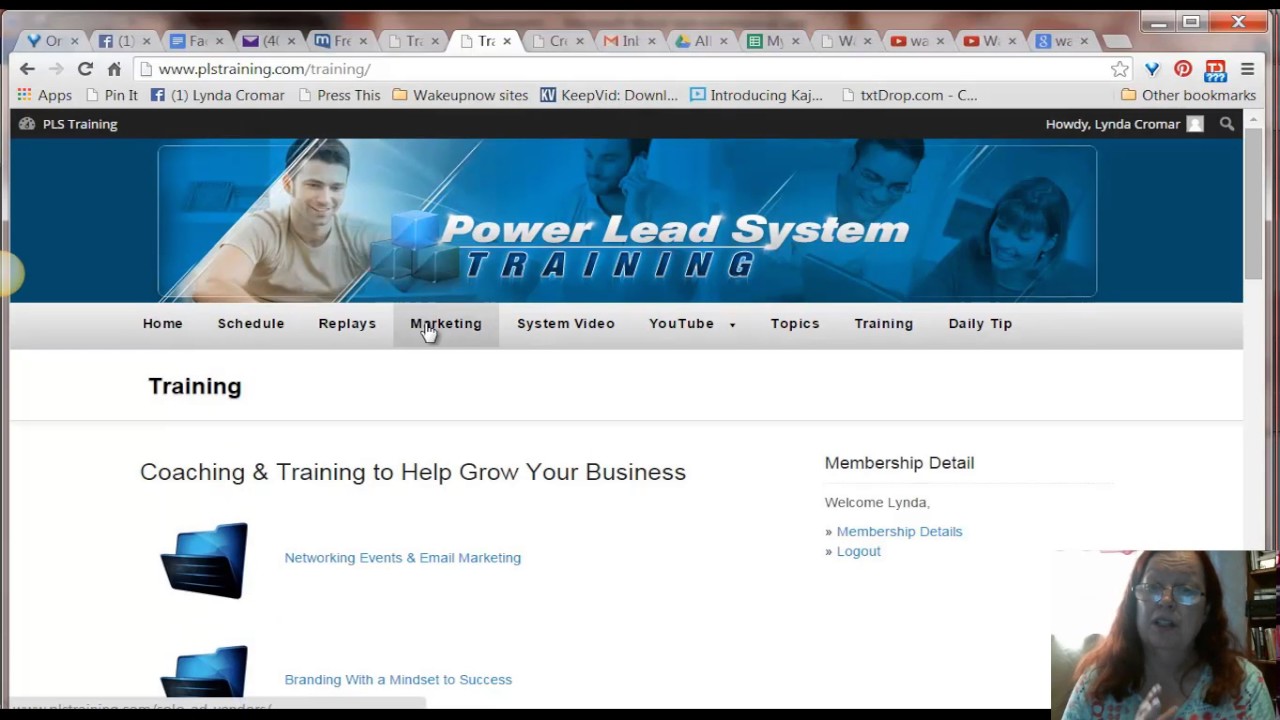The image size is (1280, 720).
Task: Switch to the Google Drive All tab
Action: (x=702, y=41)
